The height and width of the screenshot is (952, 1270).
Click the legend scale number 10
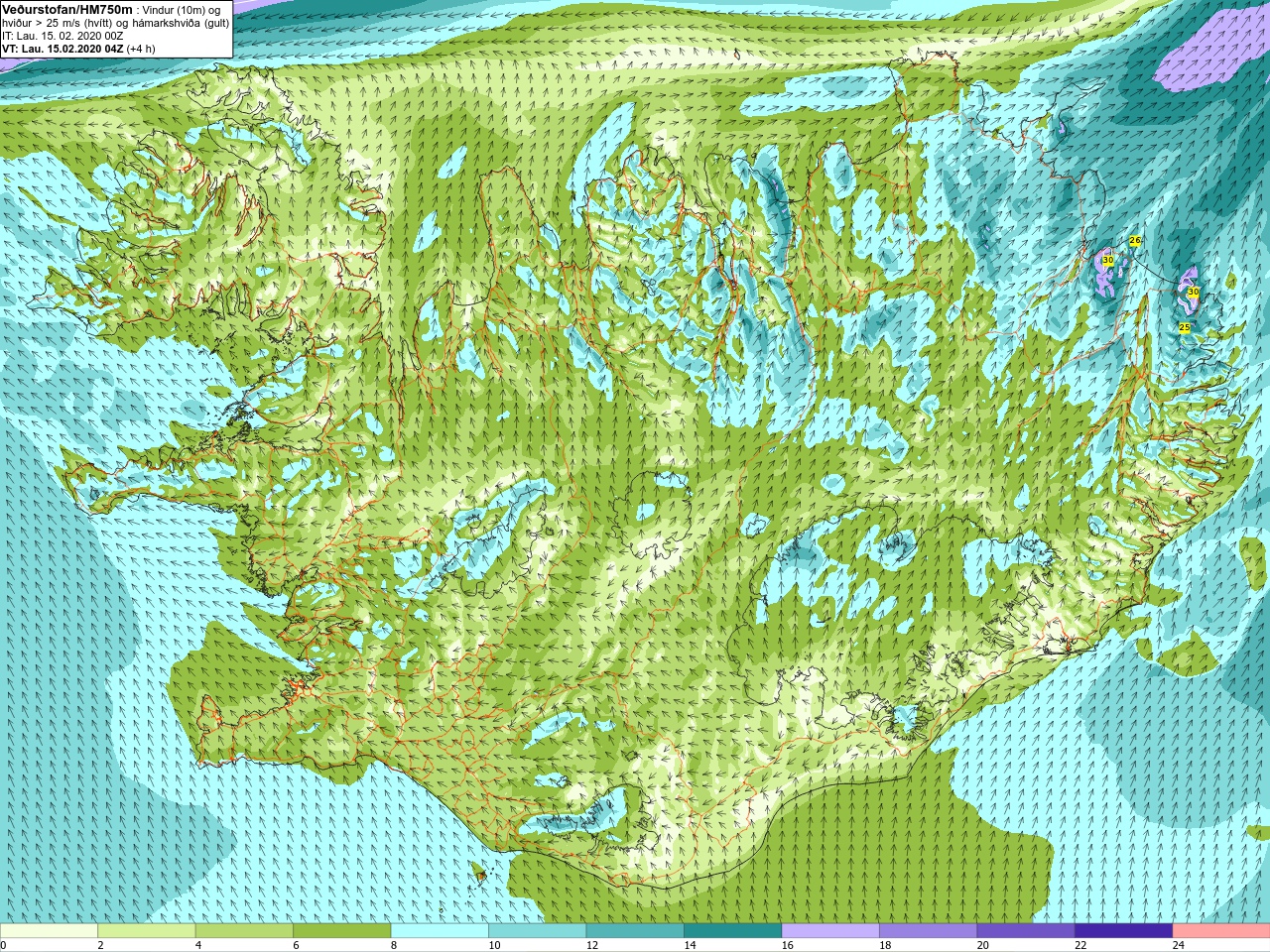494,945
